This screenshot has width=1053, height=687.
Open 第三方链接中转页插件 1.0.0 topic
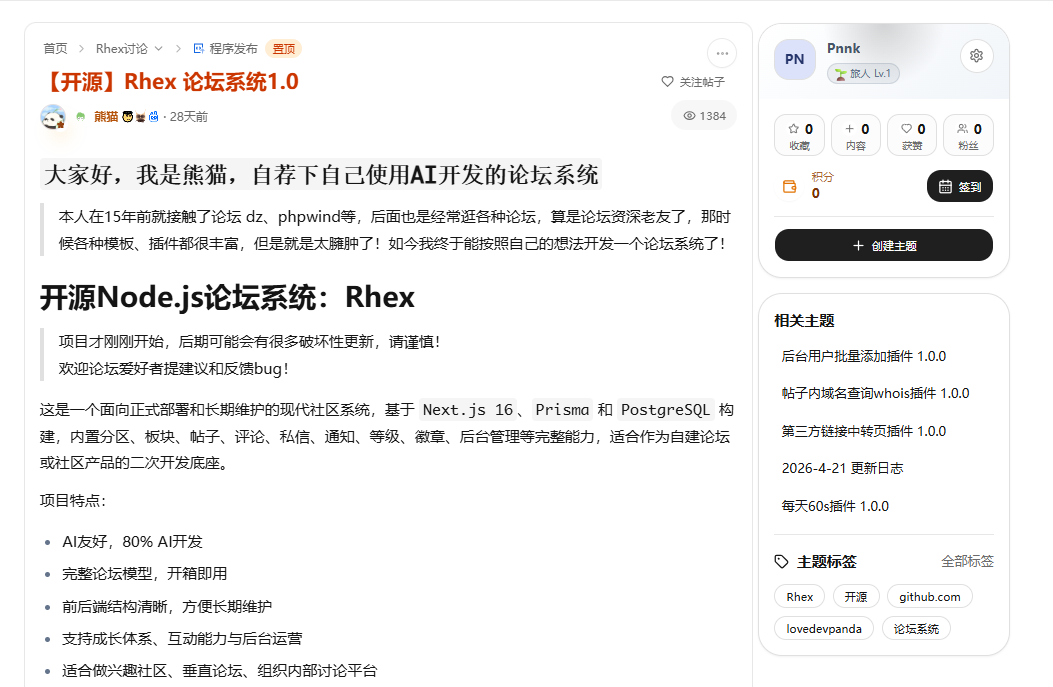pos(864,431)
